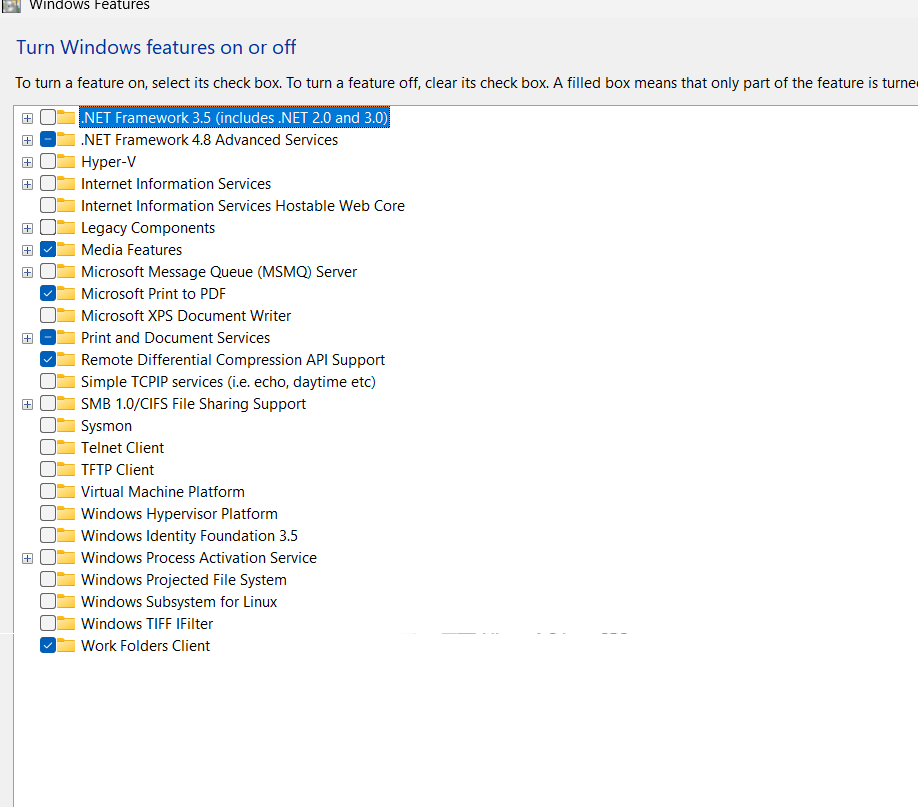
Task: Select Work Folders Client label
Action: (145, 646)
